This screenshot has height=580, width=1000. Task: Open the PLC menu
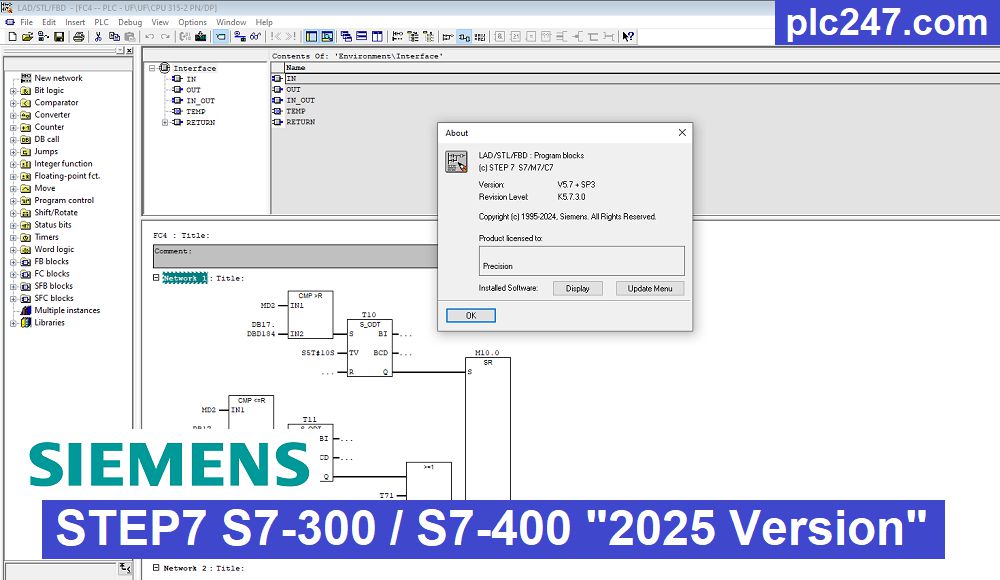coord(101,22)
